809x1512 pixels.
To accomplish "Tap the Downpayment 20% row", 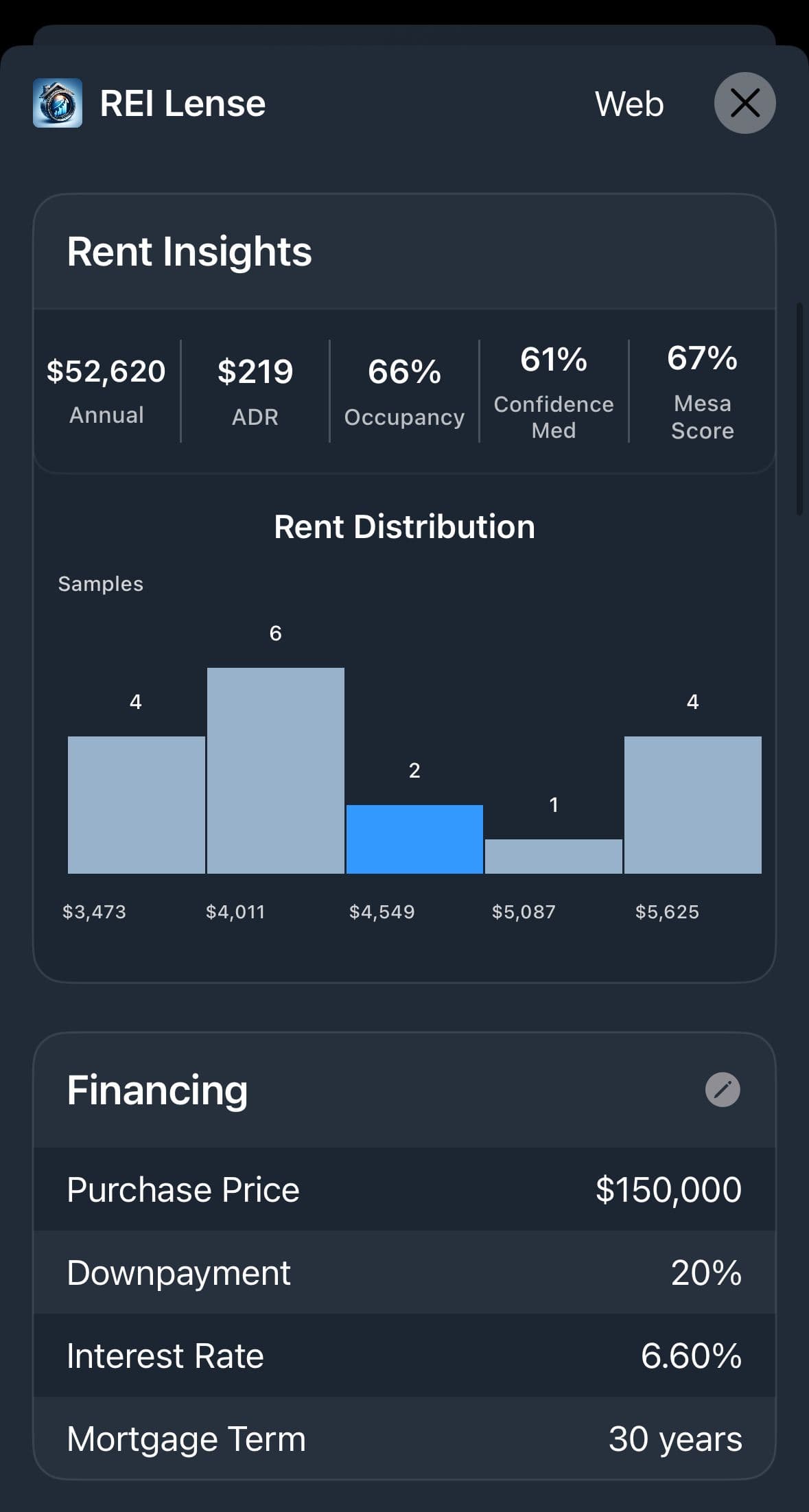I will [x=404, y=1272].
